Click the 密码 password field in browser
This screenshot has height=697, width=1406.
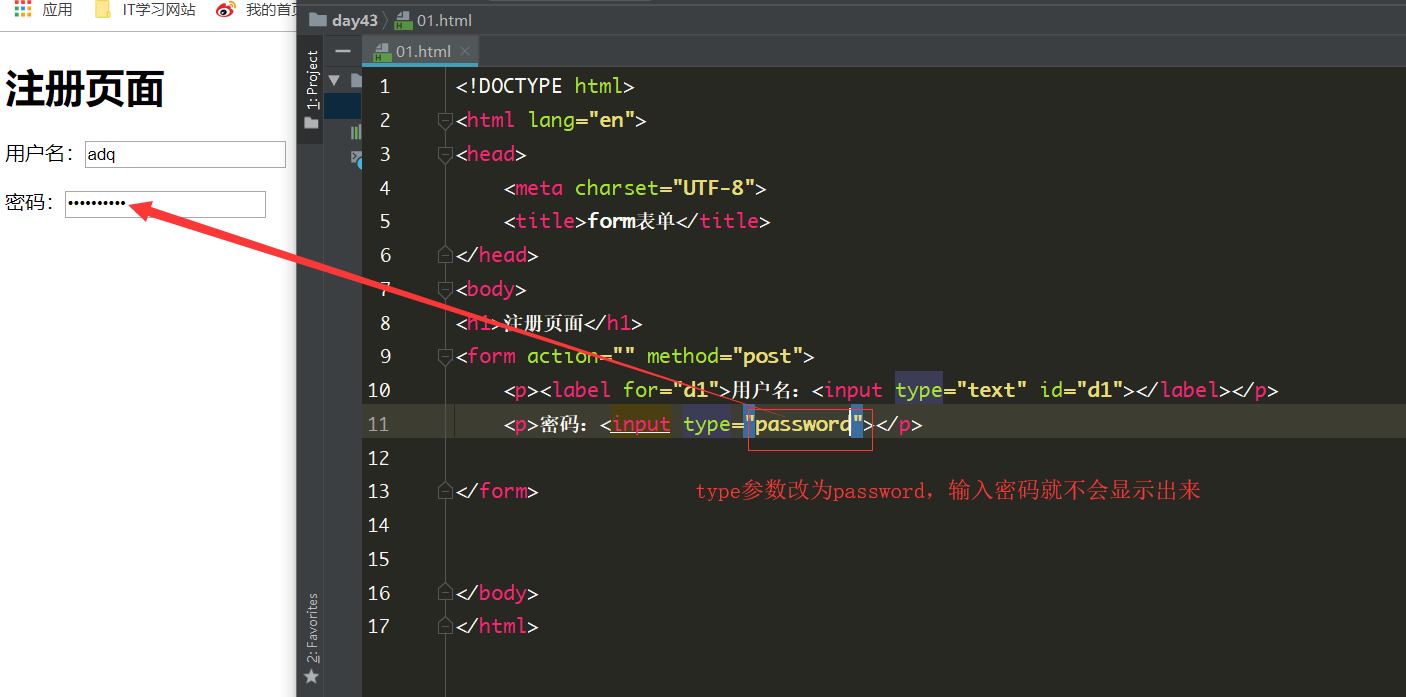[x=165, y=204]
